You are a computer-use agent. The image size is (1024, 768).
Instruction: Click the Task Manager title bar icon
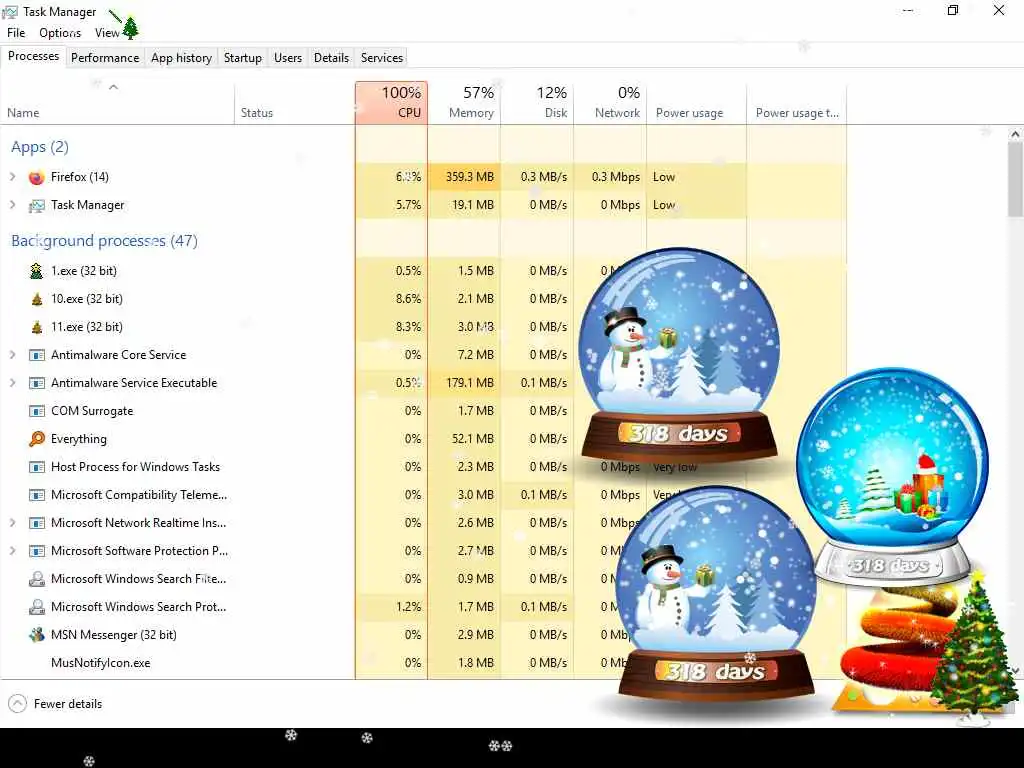[10, 12]
